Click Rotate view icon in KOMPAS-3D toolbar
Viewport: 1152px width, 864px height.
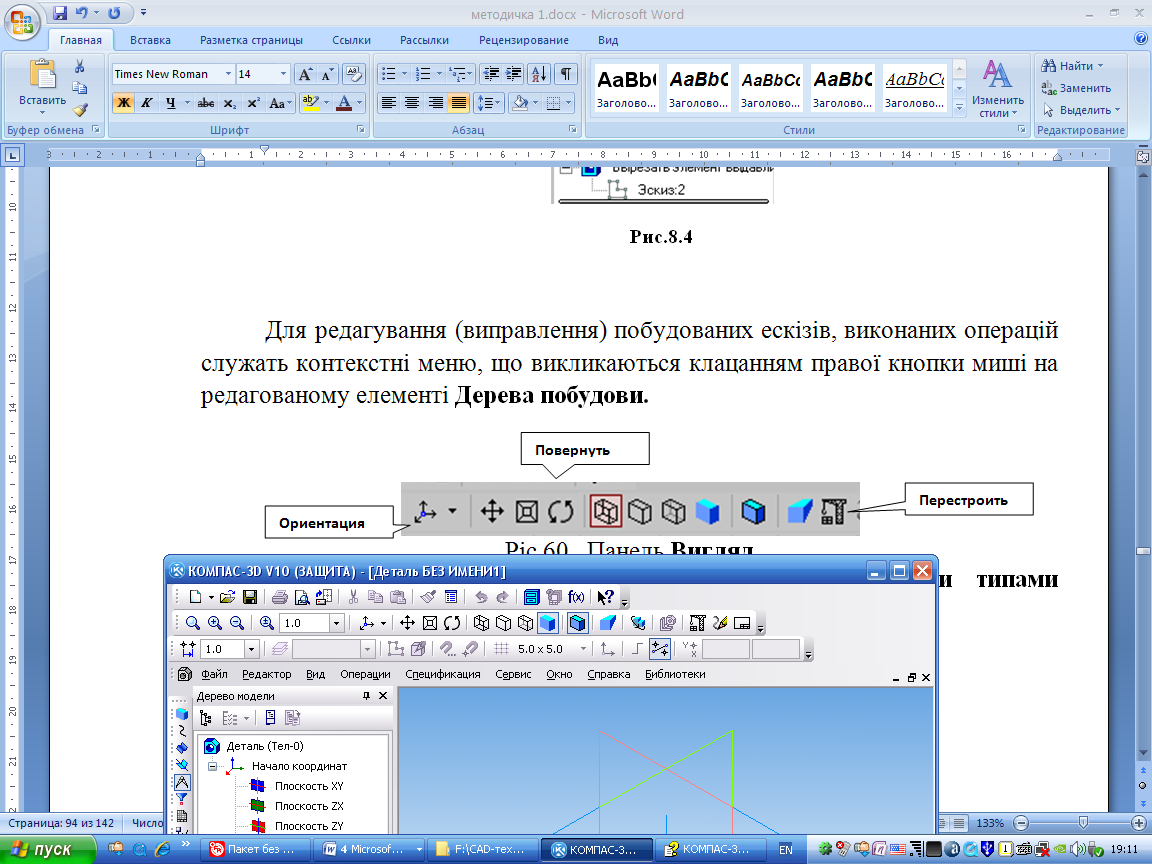(452, 623)
